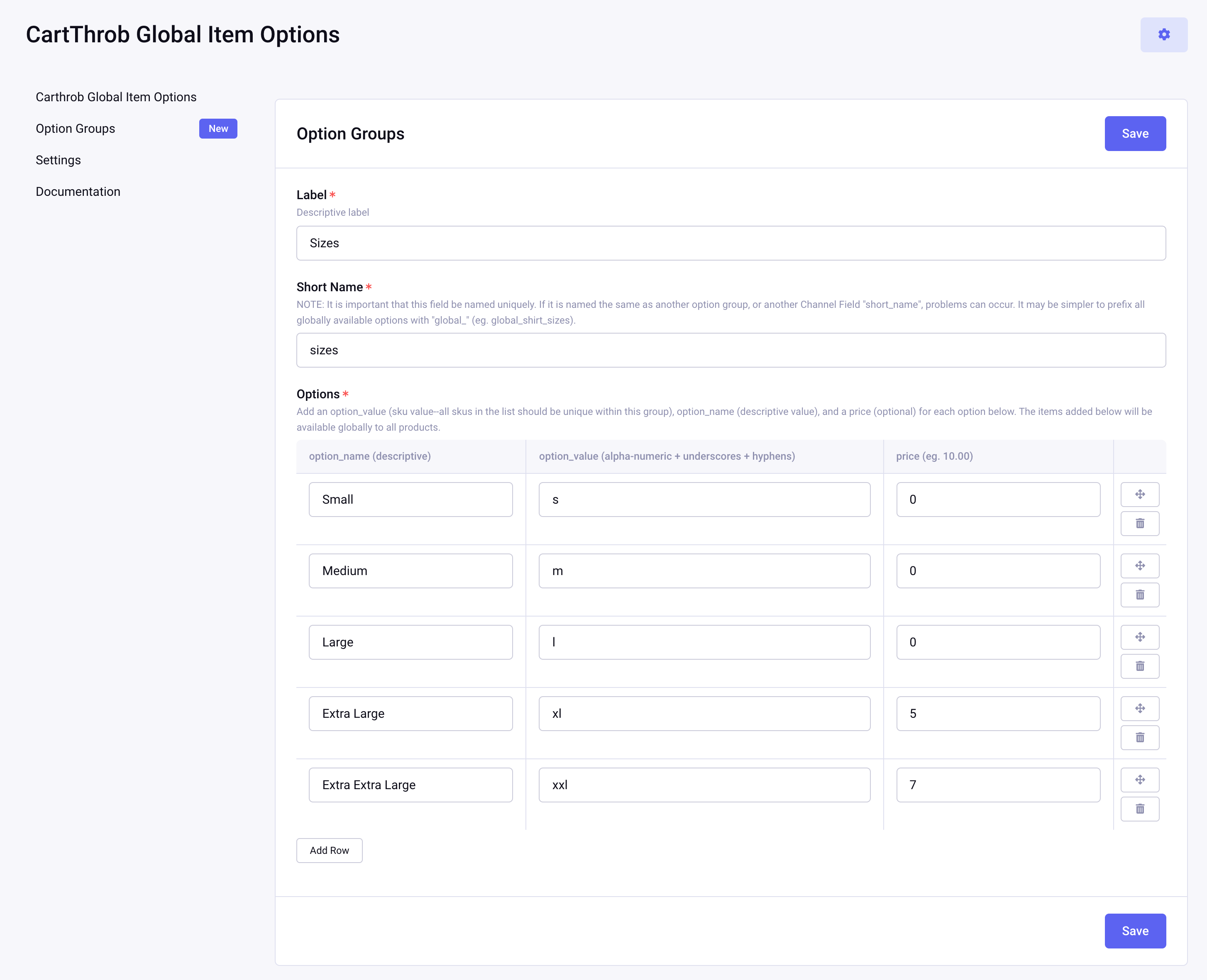Select Carthrob Global Item Options sidebar item
Viewport: 1207px width, 980px height.
point(116,97)
